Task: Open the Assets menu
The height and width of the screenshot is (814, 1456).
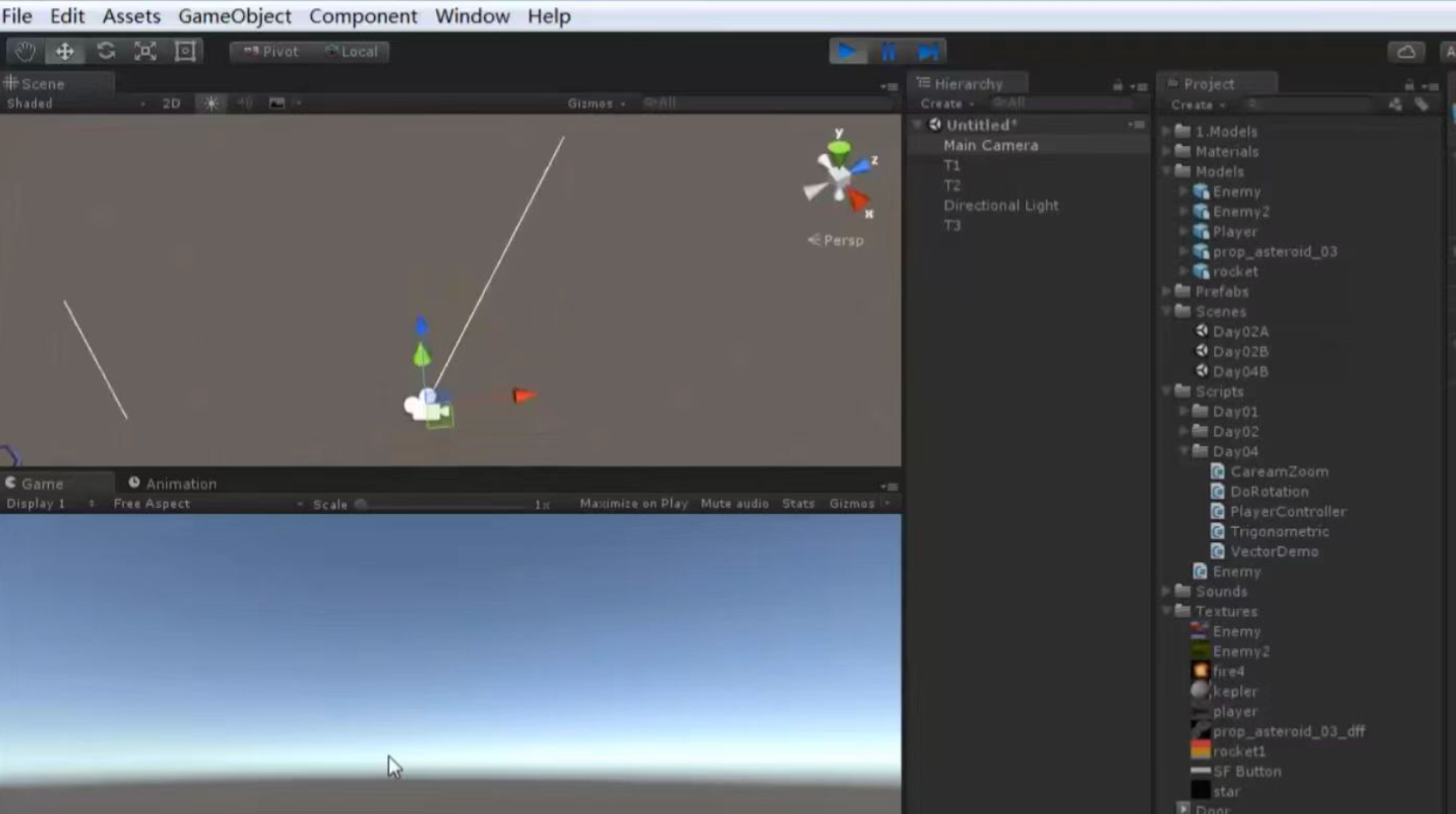Action: (131, 16)
